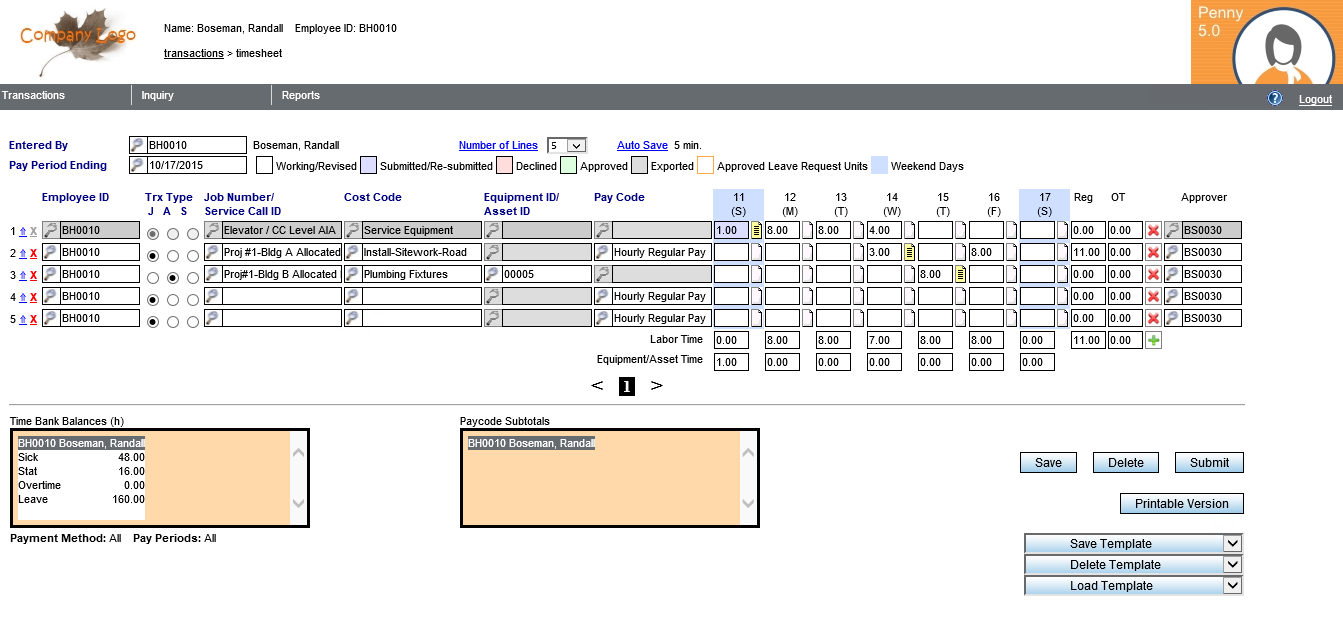This screenshot has width=1343, height=617.
Task: Click the red X clear icon in row 2
Action: [x=1153, y=253]
